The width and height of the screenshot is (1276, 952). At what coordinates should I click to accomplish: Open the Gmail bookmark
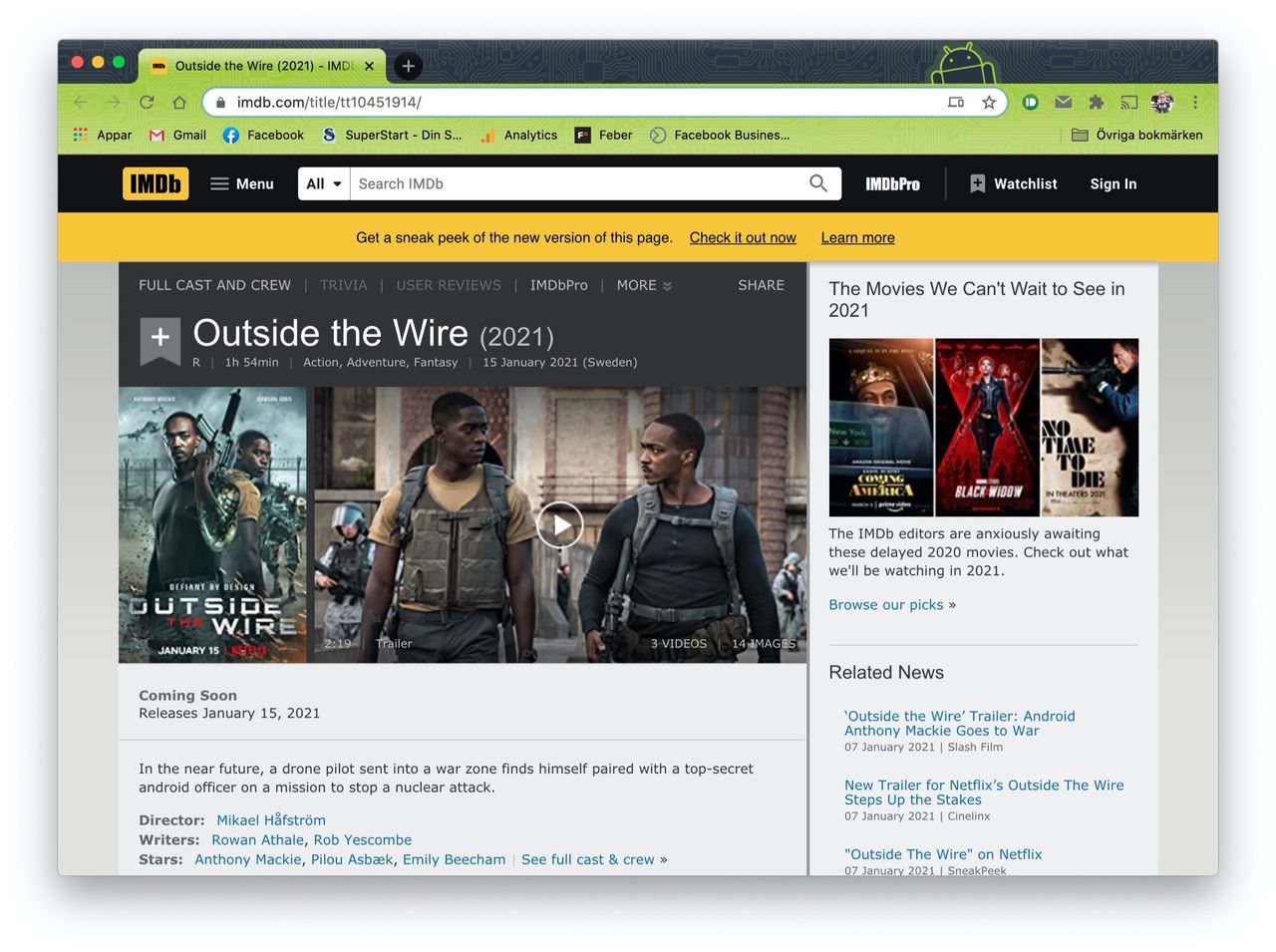[x=177, y=135]
